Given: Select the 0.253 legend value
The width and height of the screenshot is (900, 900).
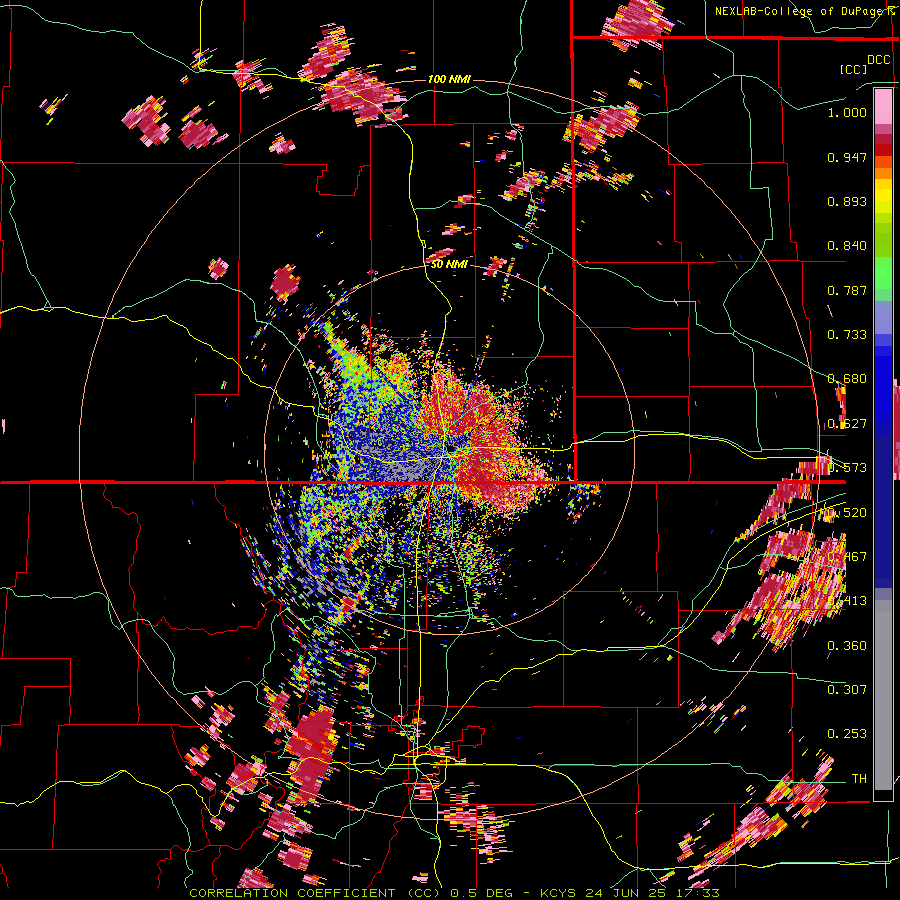Looking at the screenshot, I should (x=847, y=734).
